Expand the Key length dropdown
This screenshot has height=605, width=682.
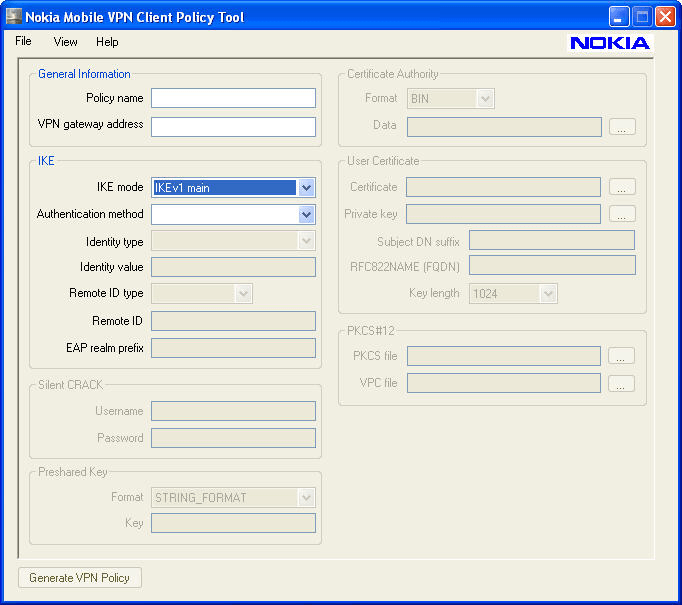click(547, 294)
